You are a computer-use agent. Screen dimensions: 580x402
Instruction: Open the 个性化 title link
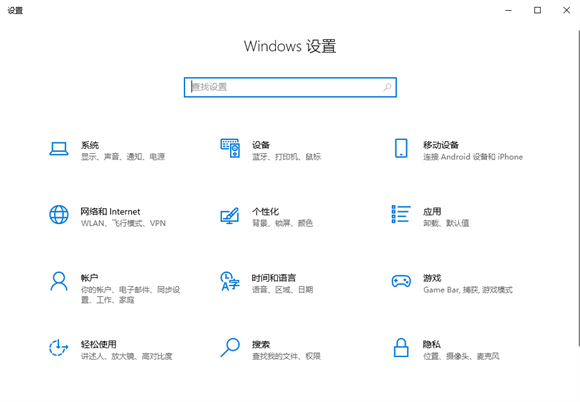pos(265,212)
